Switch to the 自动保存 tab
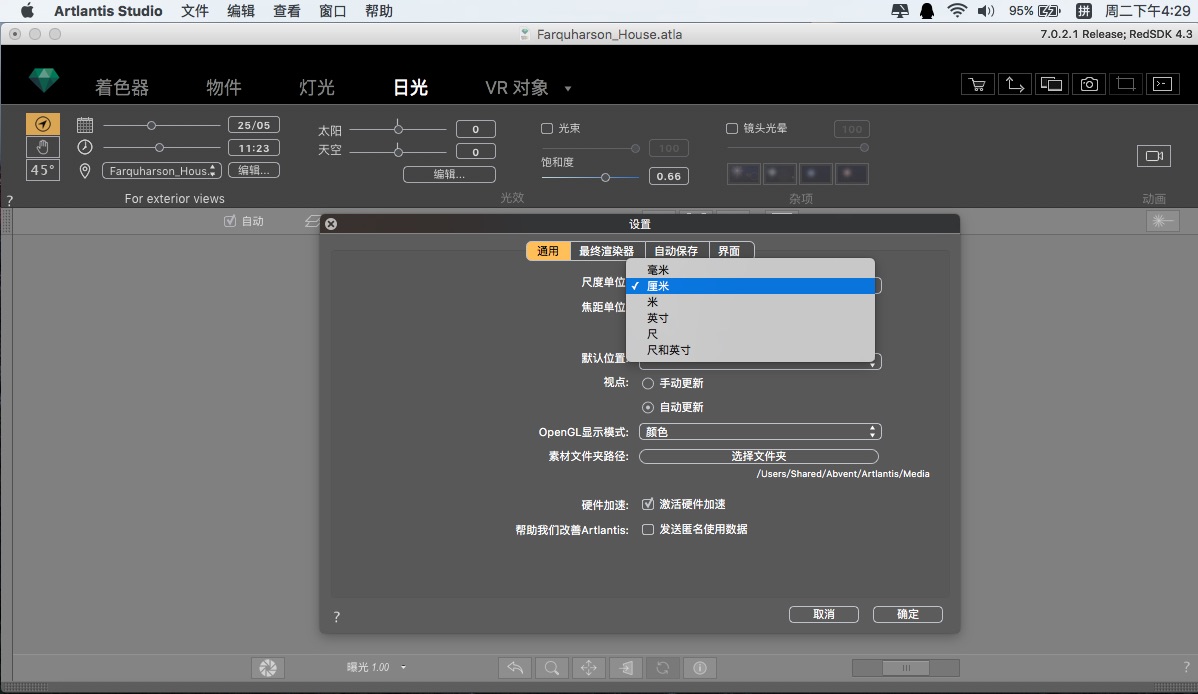Image resolution: width=1198 pixels, height=694 pixels. [676, 251]
